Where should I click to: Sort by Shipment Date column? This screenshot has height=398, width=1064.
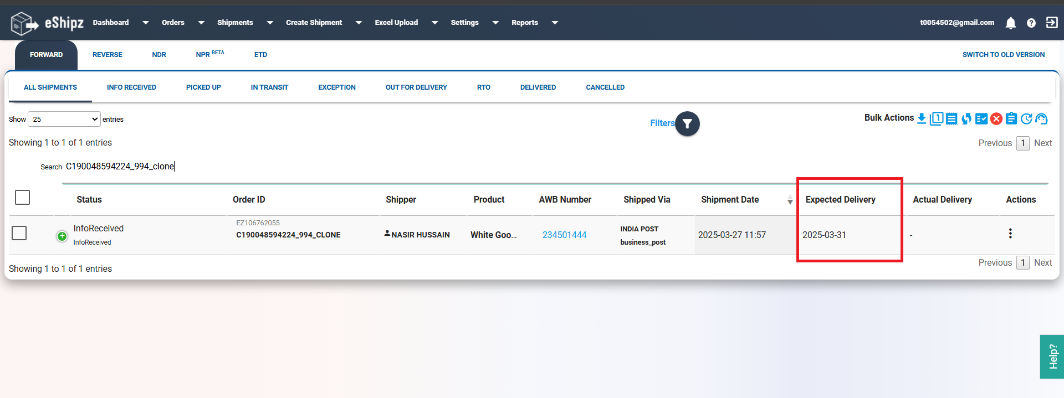pyautogui.click(x=729, y=199)
